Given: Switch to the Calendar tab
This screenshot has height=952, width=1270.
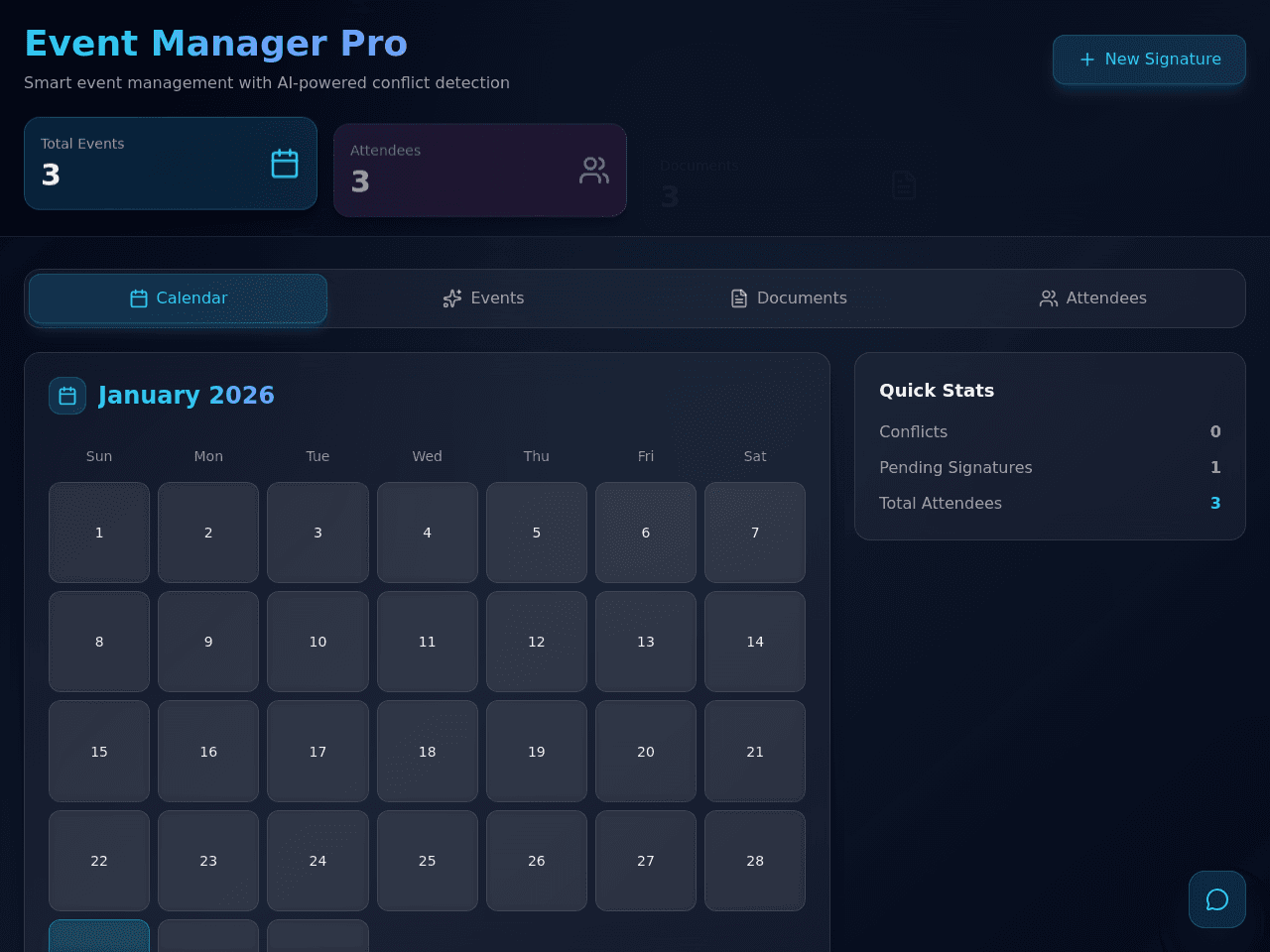Looking at the screenshot, I should click(179, 298).
